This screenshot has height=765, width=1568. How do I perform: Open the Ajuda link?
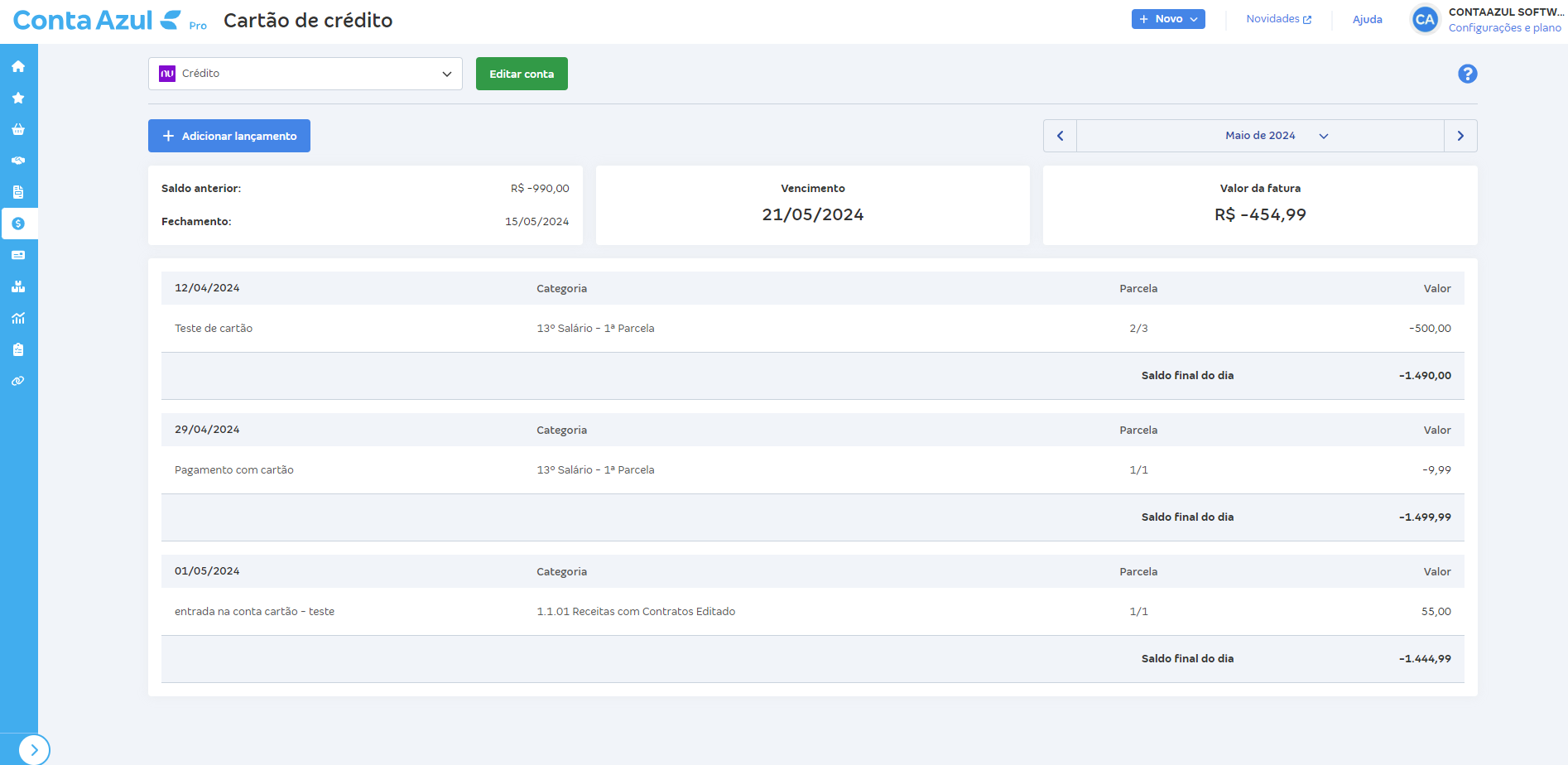coord(1368,19)
